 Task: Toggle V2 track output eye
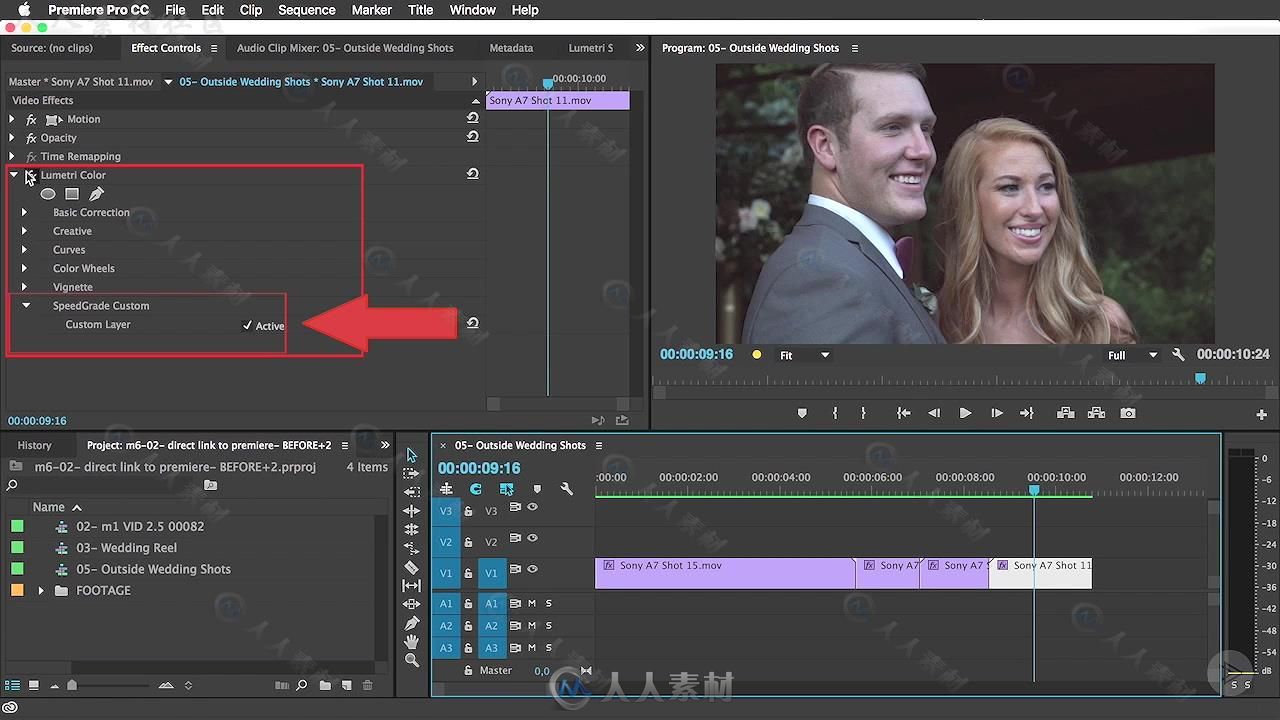532,538
